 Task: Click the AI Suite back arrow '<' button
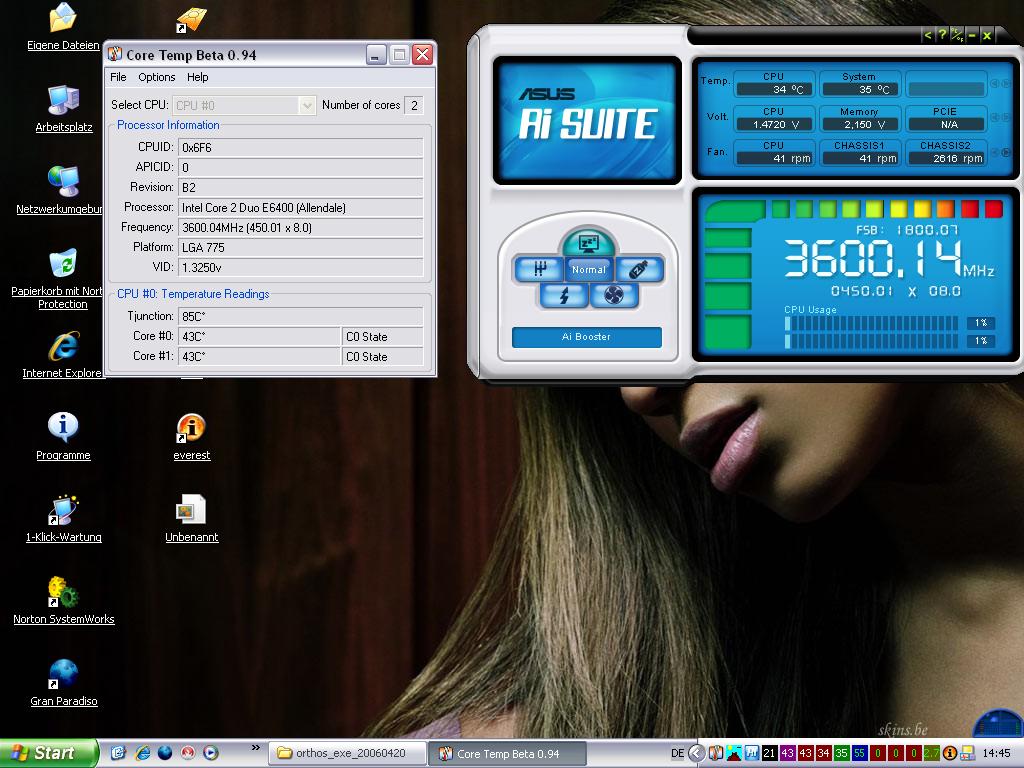pyautogui.click(x=927, y=35)
